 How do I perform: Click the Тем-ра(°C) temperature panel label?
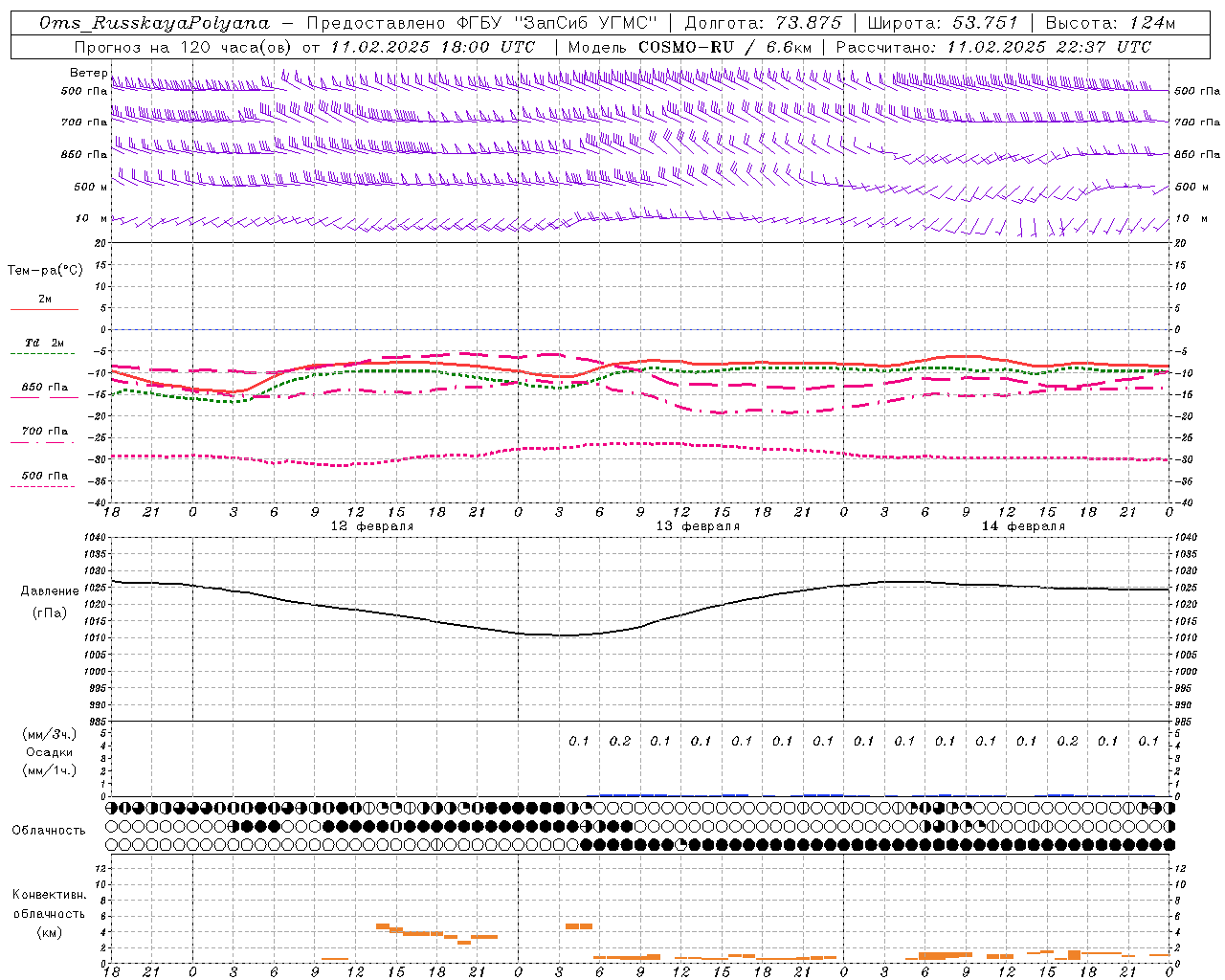click(x=45, y=271)
